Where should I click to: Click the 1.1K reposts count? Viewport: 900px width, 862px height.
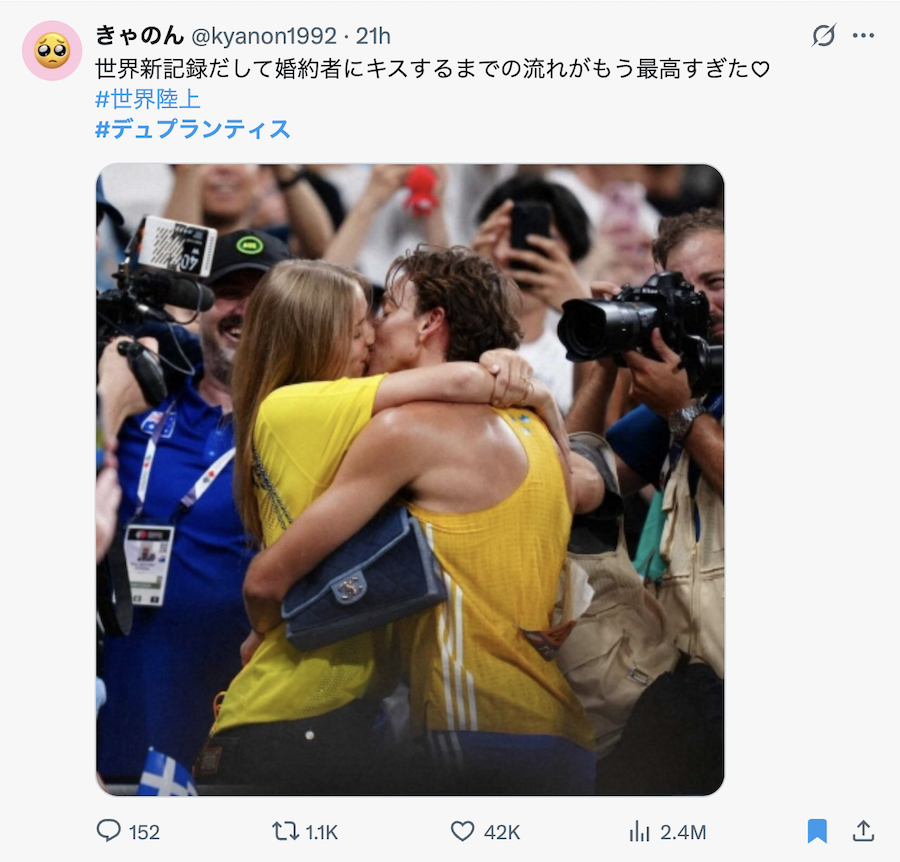pyautogui.click(x=321, y=832)
